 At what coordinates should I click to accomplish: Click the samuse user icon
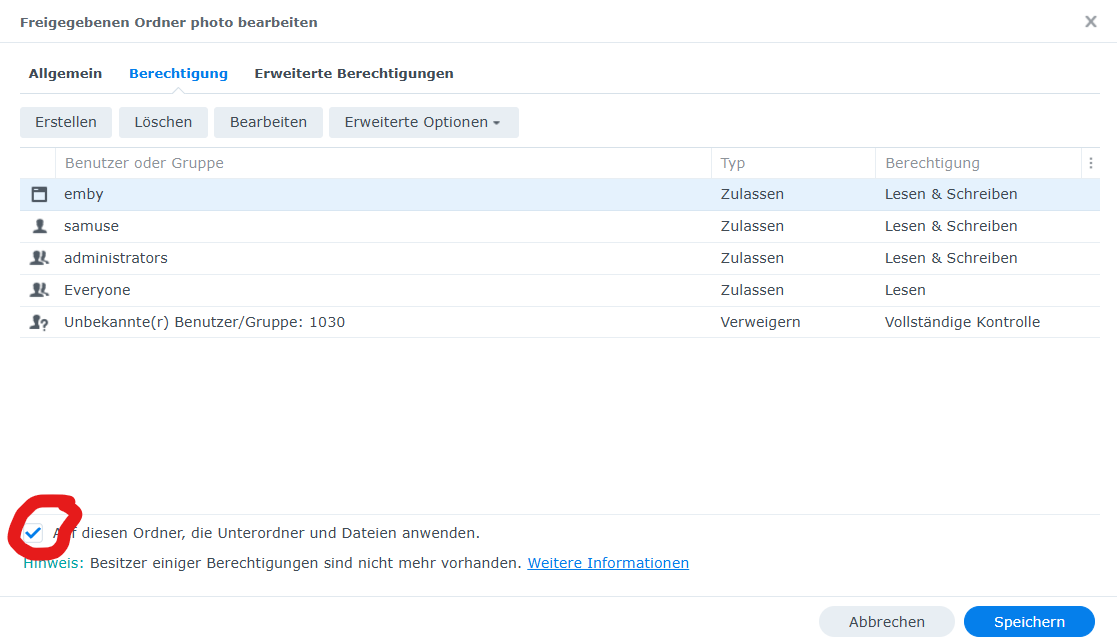(39, 226)
